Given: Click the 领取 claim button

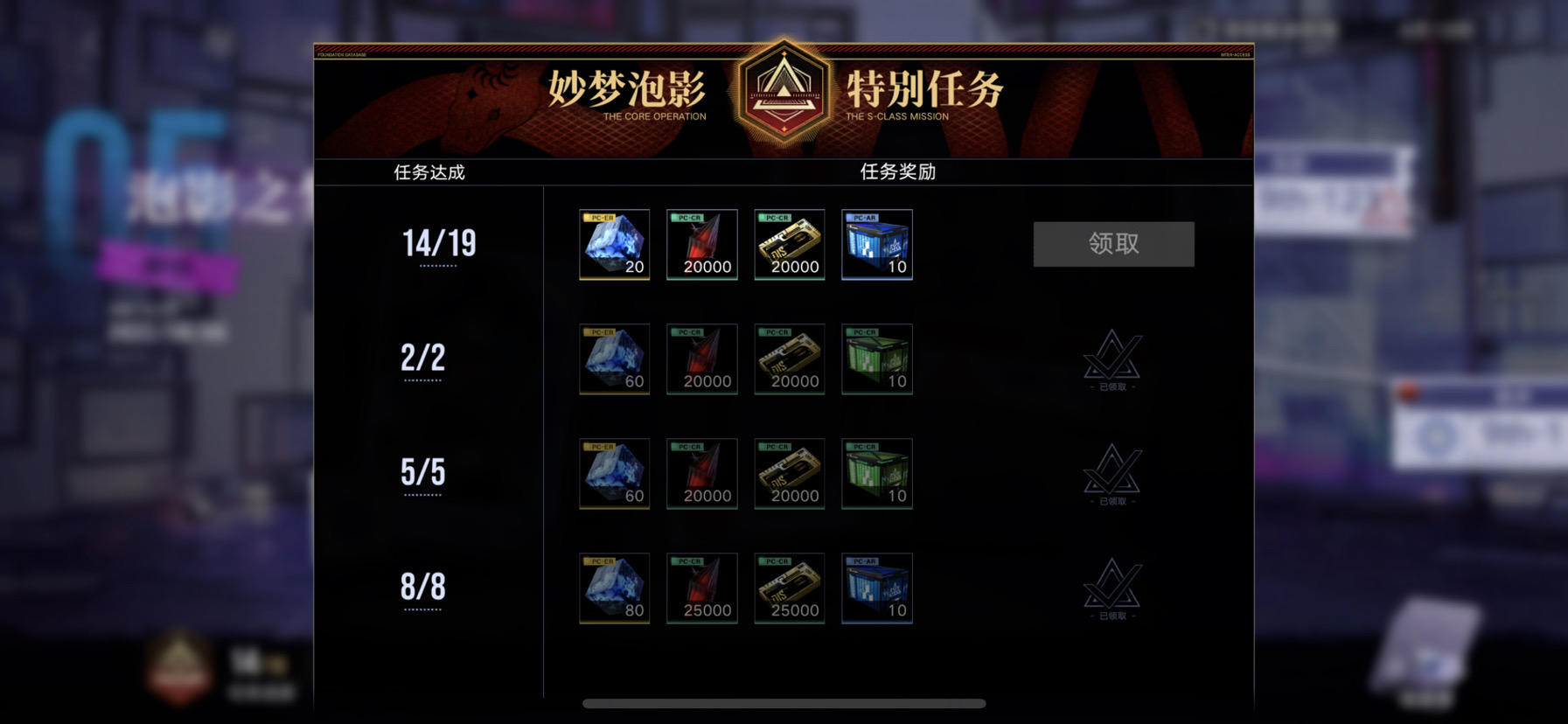Looking at the screenshot, I should 1113,244.
